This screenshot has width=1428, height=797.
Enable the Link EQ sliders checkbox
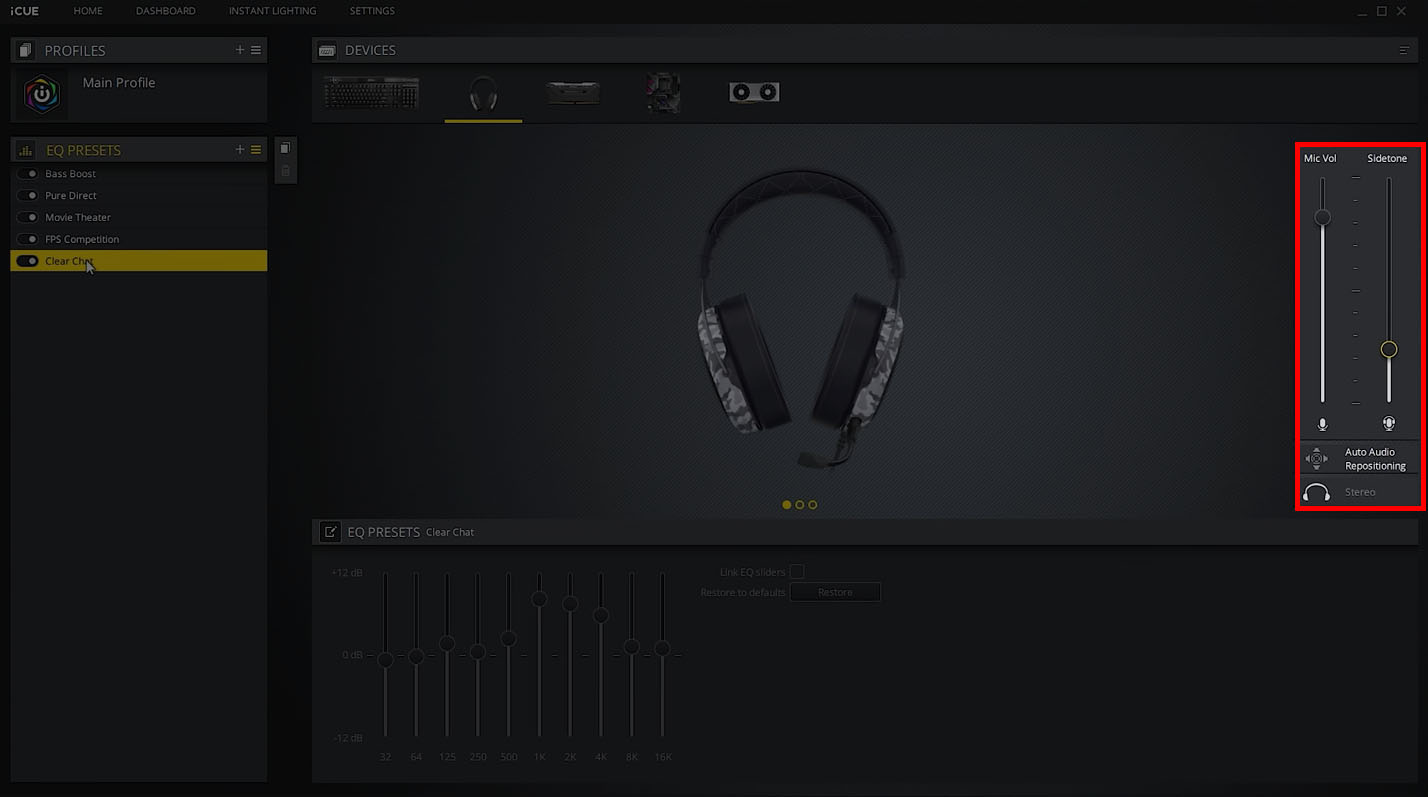click(x=796, y=571)
